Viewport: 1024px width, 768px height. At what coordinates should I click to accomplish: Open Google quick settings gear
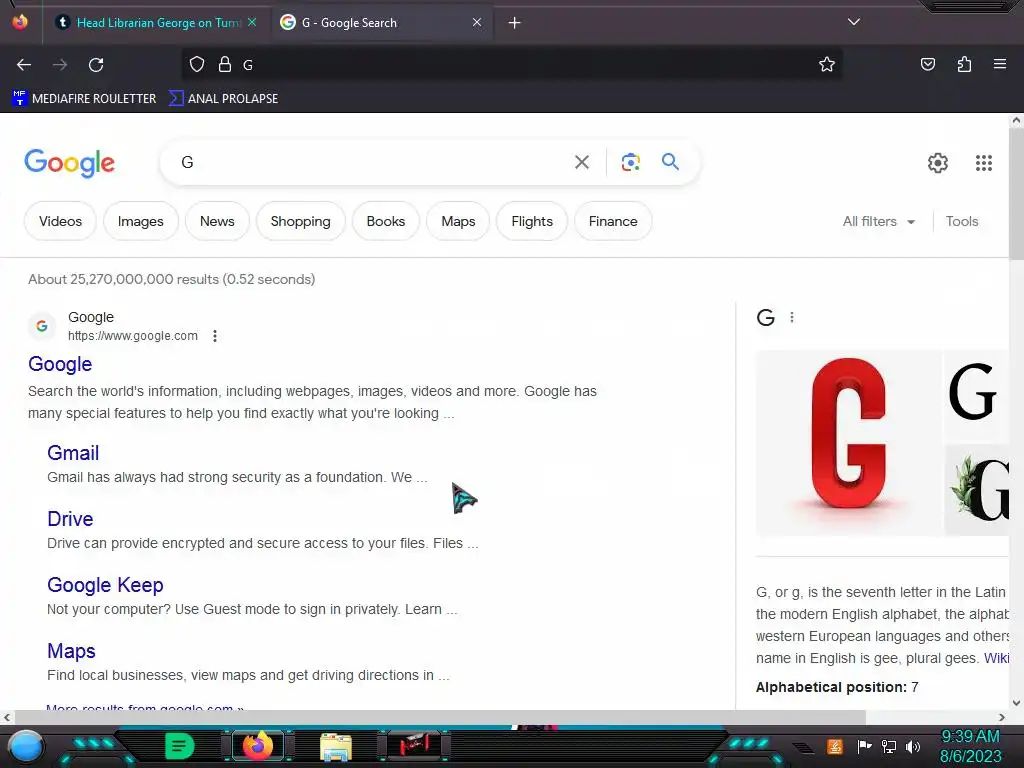[938, 163]
